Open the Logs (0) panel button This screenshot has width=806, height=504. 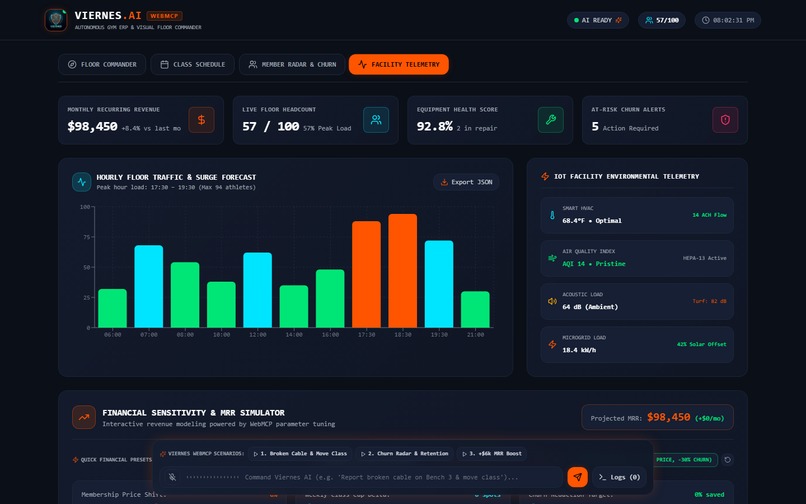[619, 477]
